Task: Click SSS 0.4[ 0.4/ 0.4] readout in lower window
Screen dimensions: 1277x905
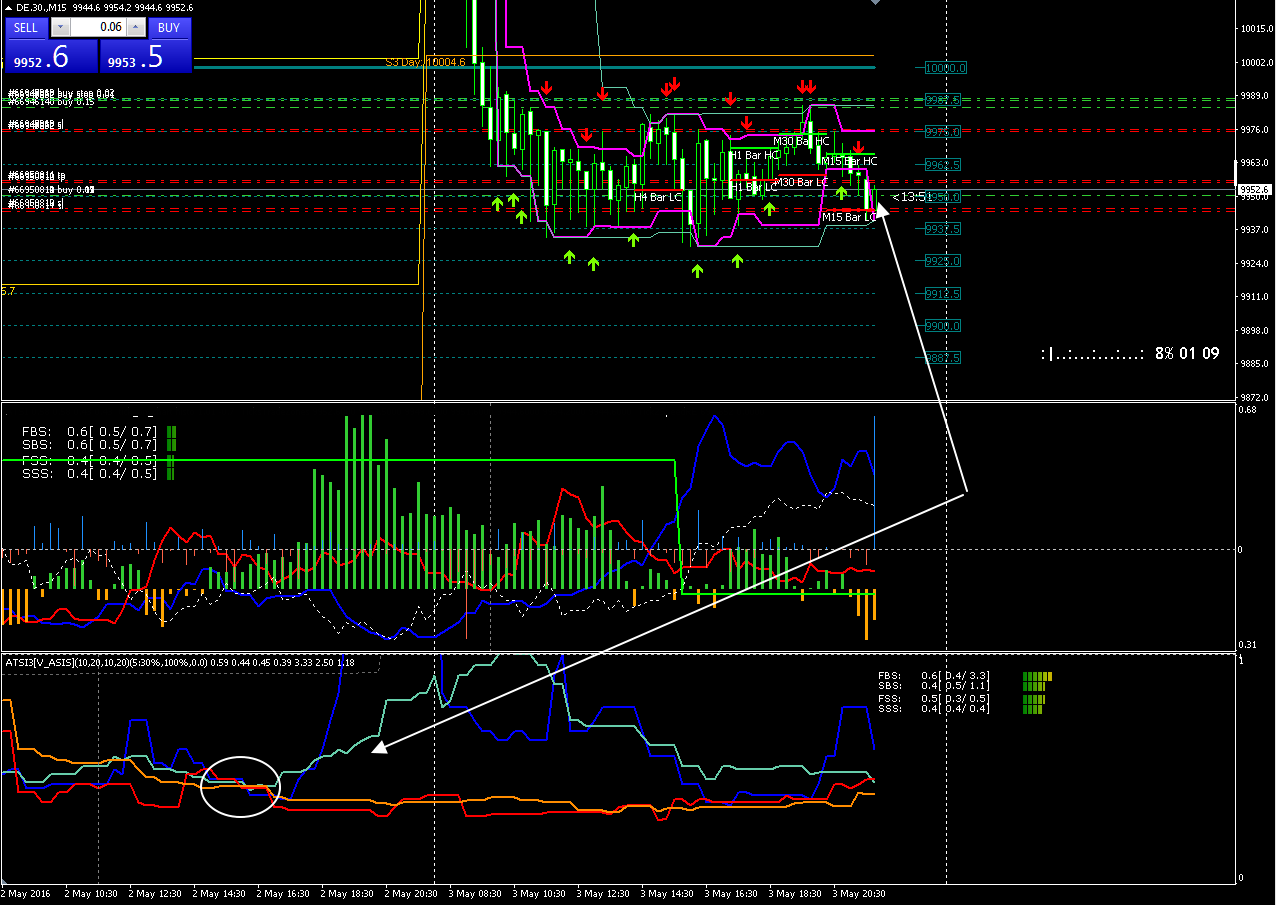Action: tap(933, 708)
